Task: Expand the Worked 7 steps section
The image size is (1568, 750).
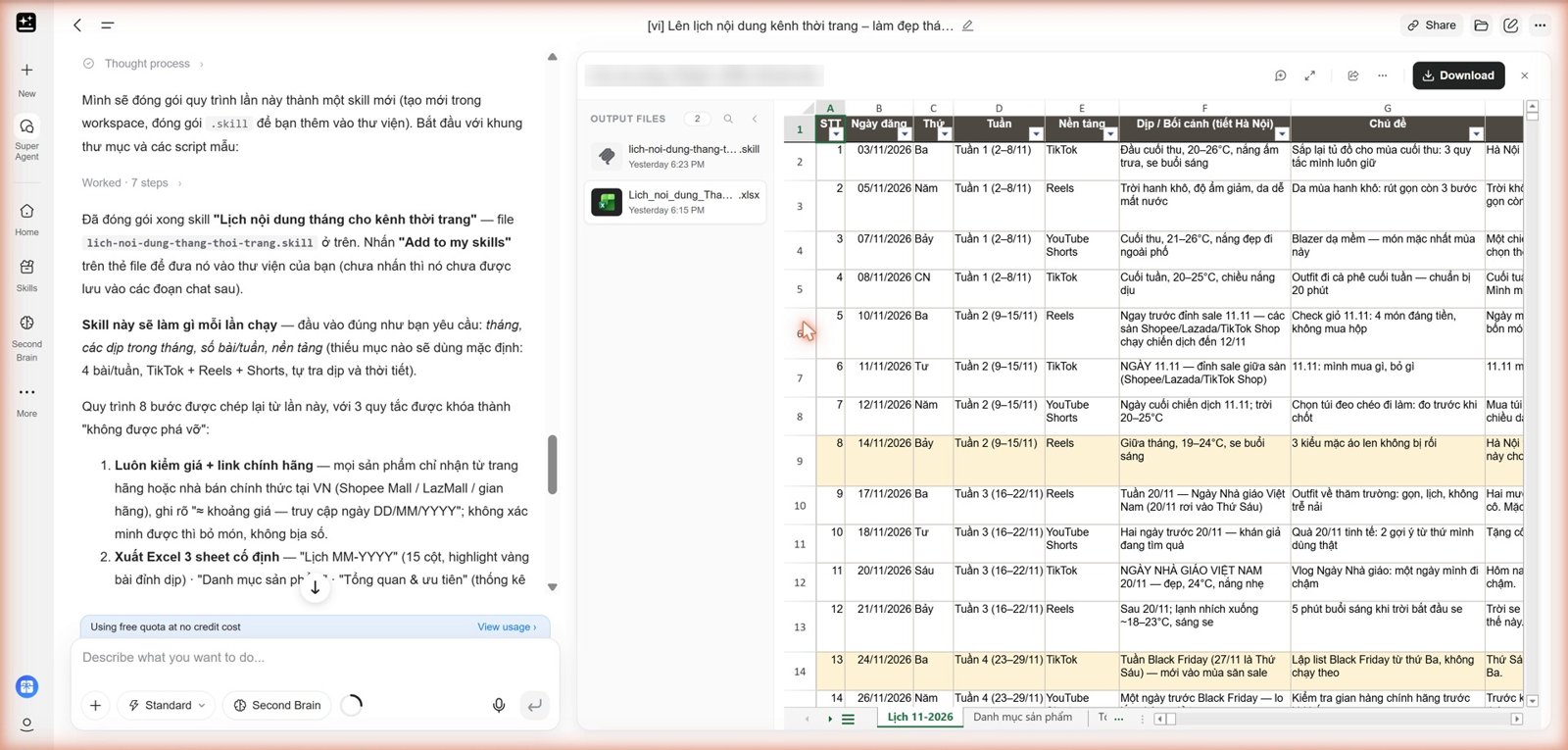Action: coord(132,183)
